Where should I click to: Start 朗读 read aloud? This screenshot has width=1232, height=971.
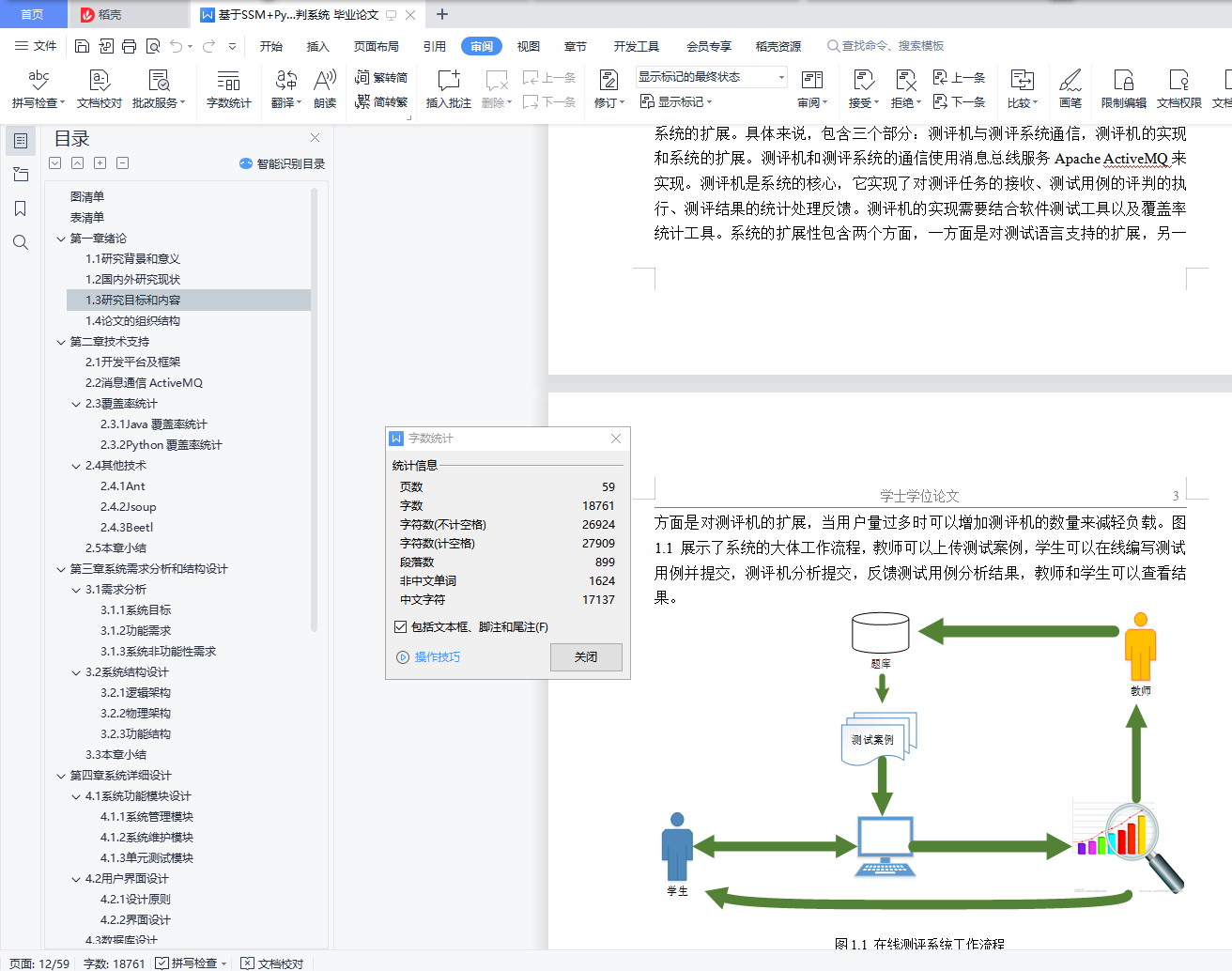coord(325,89)
